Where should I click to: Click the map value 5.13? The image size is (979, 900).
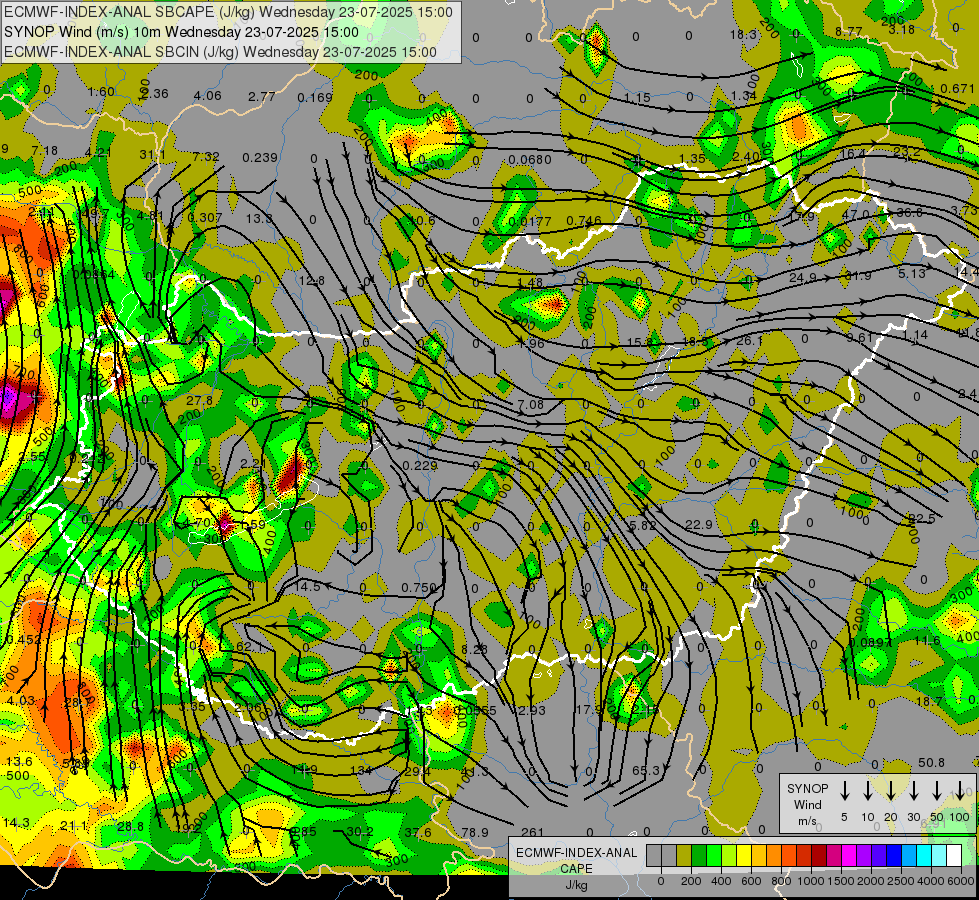912,274
